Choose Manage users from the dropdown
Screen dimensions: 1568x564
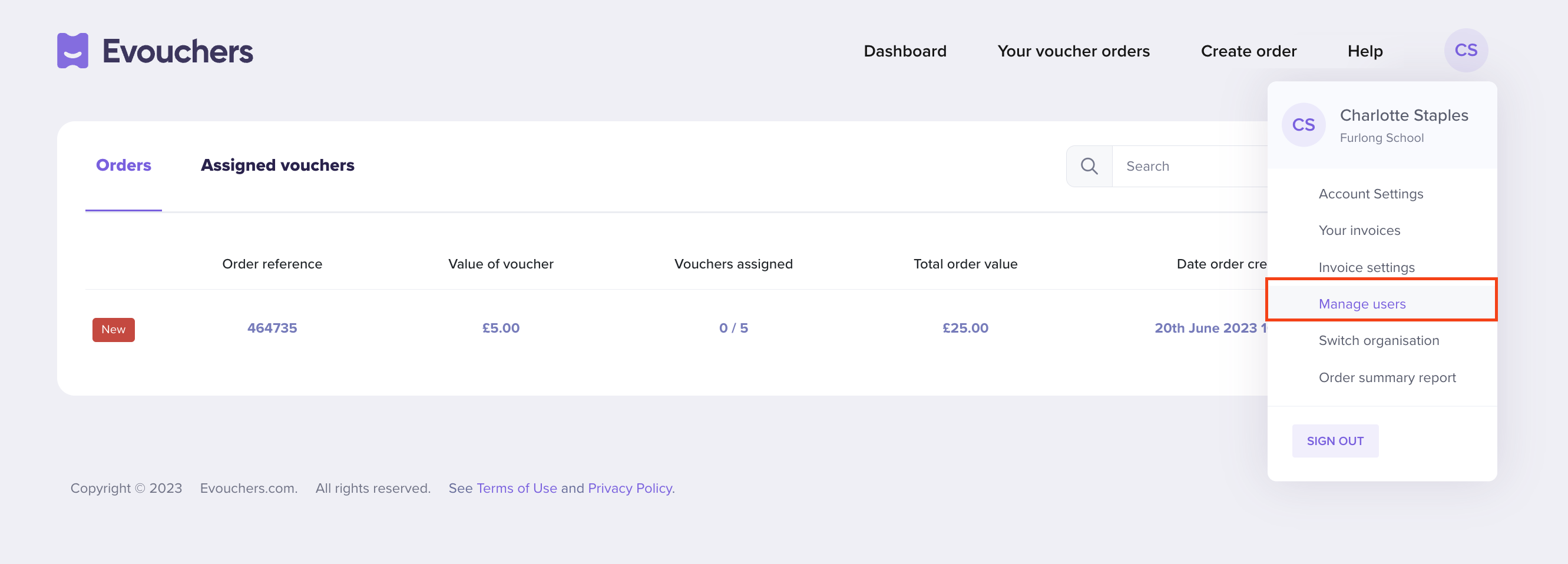click(x=1362, y=304)
